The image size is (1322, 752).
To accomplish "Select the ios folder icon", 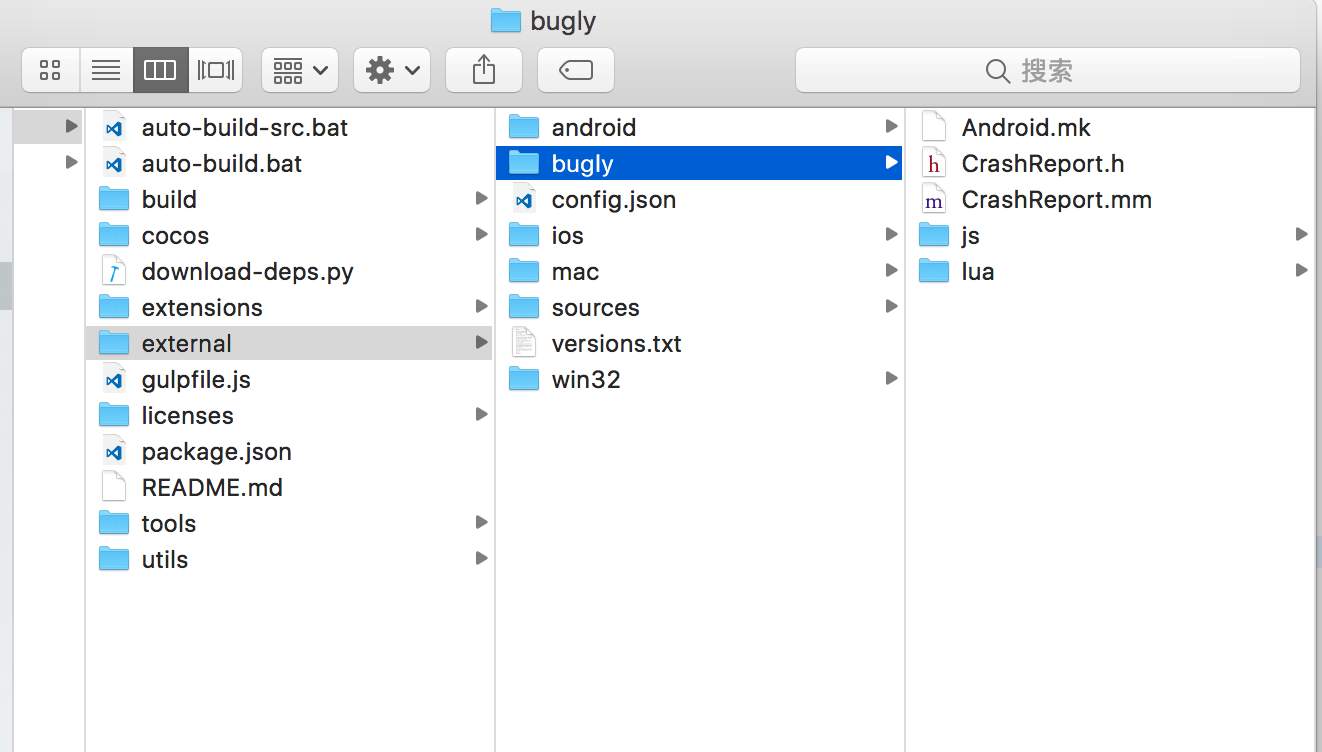I will click(x=524, y=236).
